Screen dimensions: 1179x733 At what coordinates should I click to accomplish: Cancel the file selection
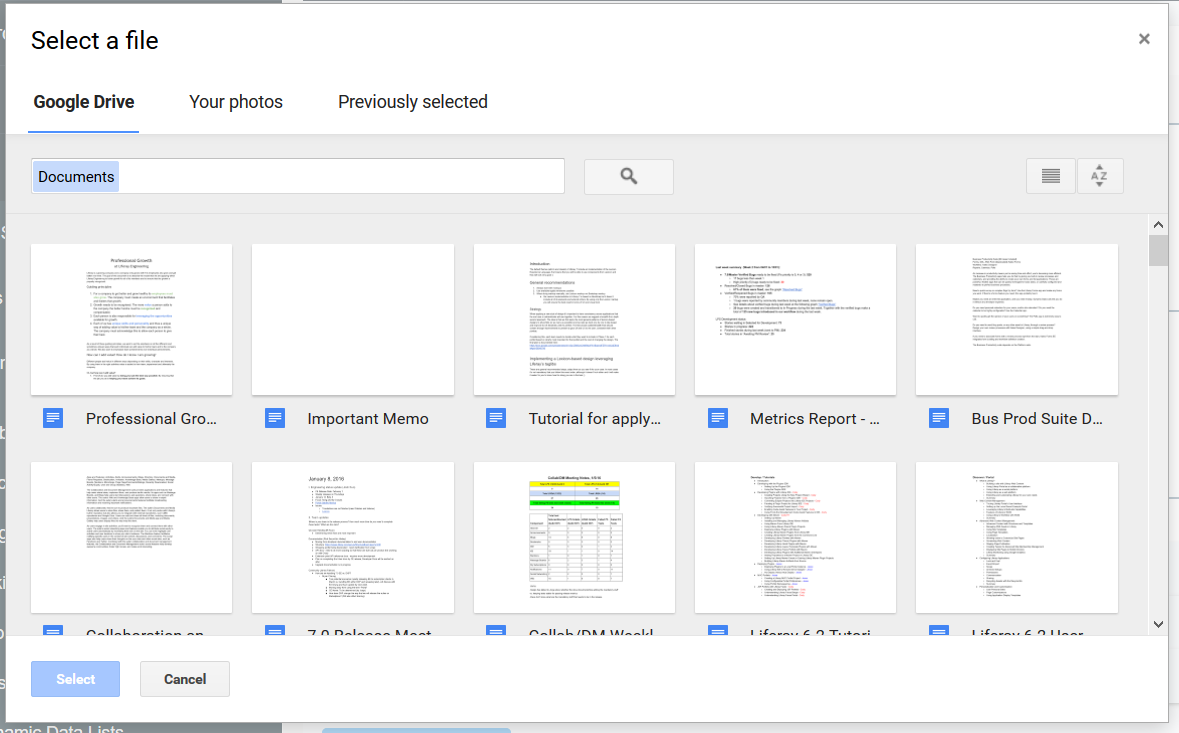click(184, 678)
